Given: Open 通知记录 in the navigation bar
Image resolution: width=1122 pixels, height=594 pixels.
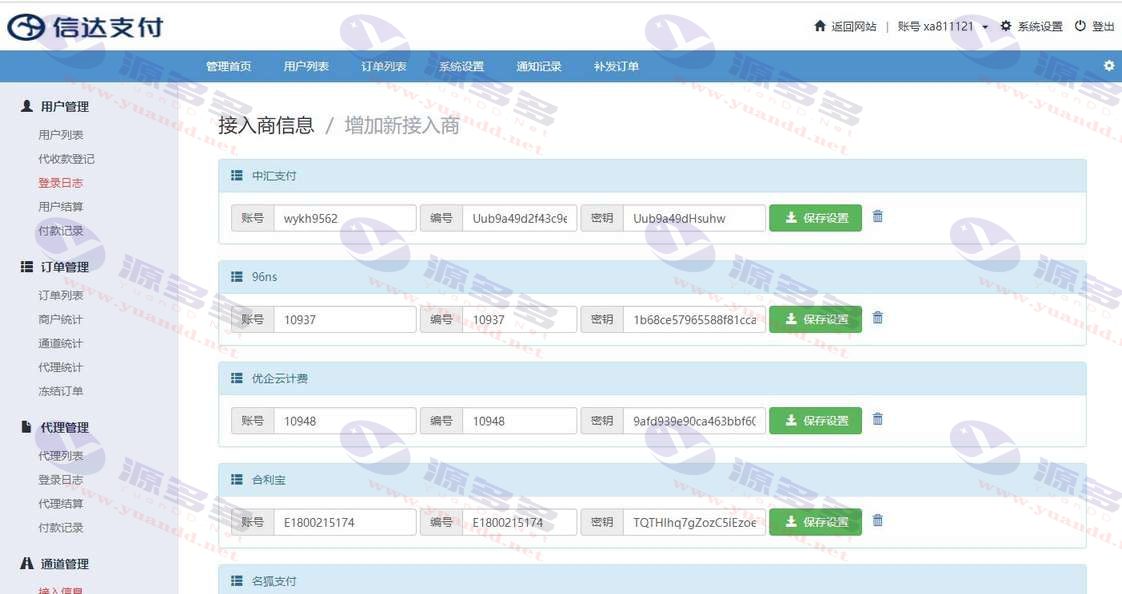Looking at the screenshot, I should pyautogui.click(x=539, y=67).
